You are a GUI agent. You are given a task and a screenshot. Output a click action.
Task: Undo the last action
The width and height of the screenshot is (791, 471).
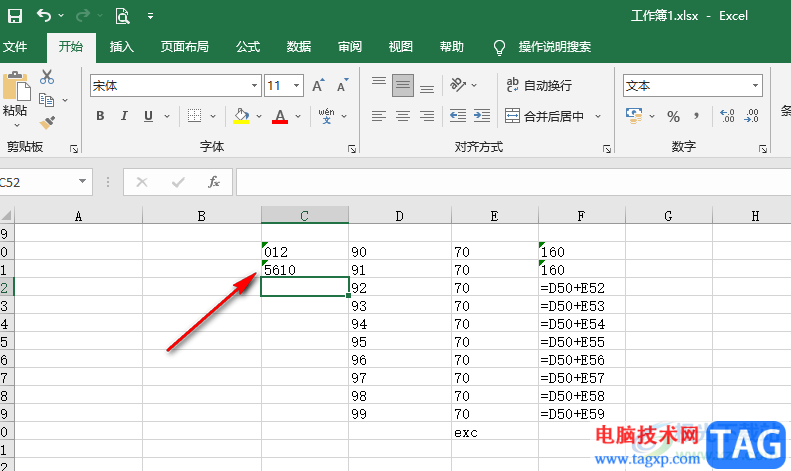point(44,16)
